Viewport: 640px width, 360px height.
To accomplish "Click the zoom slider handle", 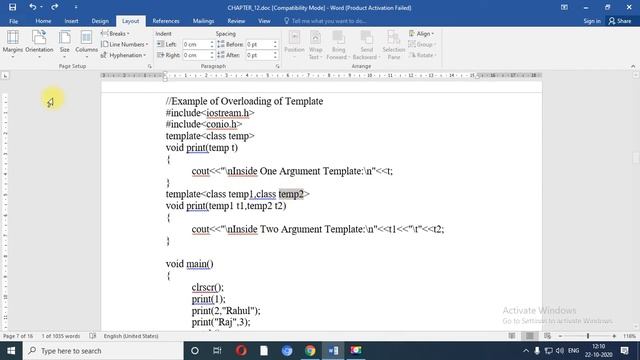I will pos(588,336).
